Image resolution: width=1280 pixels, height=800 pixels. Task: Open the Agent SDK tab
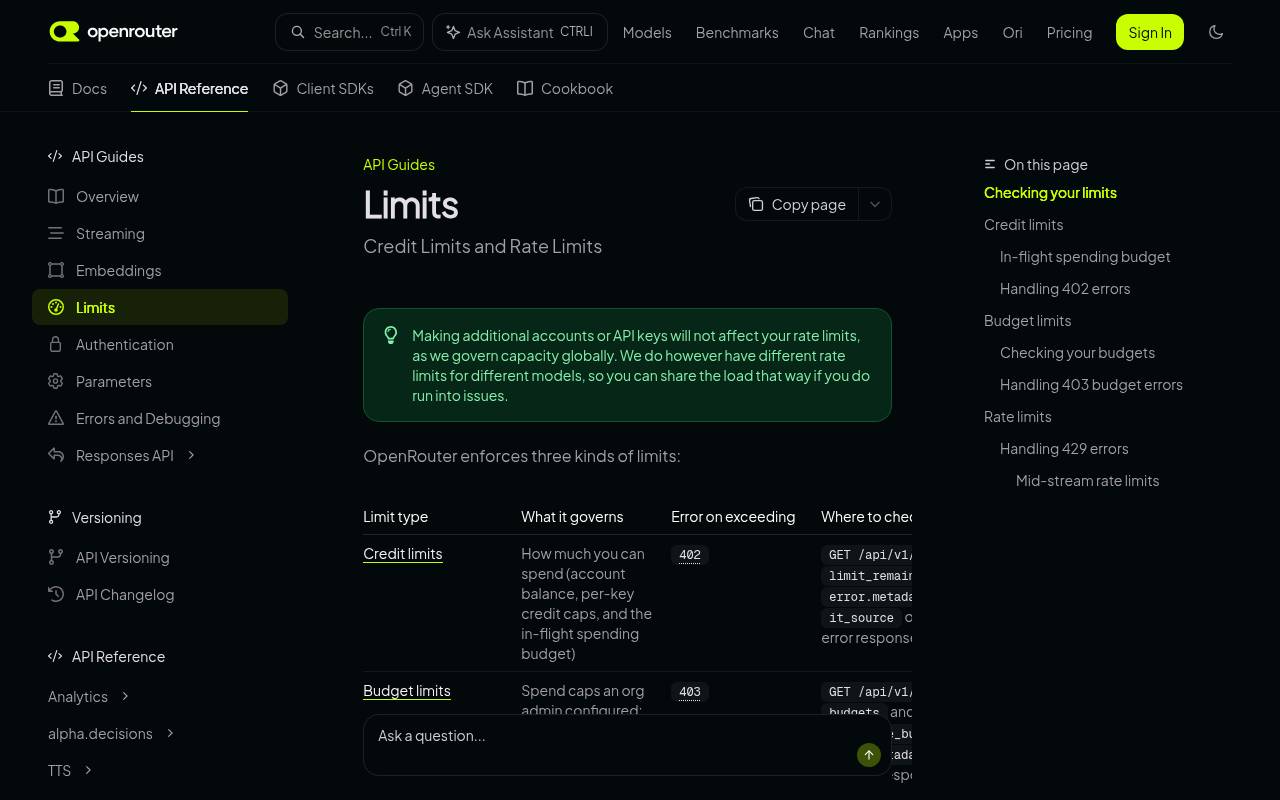(x=445, y=88)
